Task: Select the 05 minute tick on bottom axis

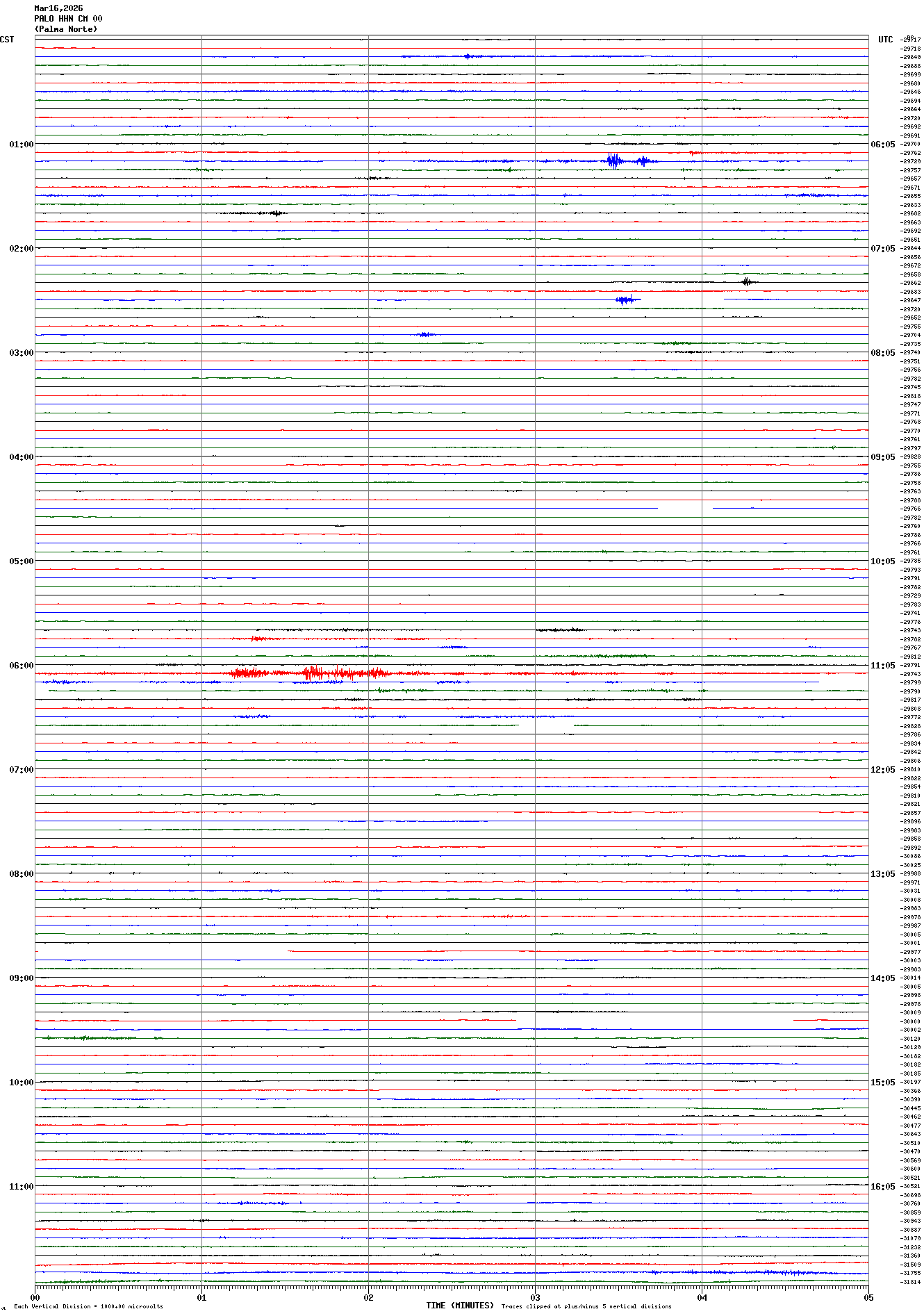Action: pos(868,1297)
